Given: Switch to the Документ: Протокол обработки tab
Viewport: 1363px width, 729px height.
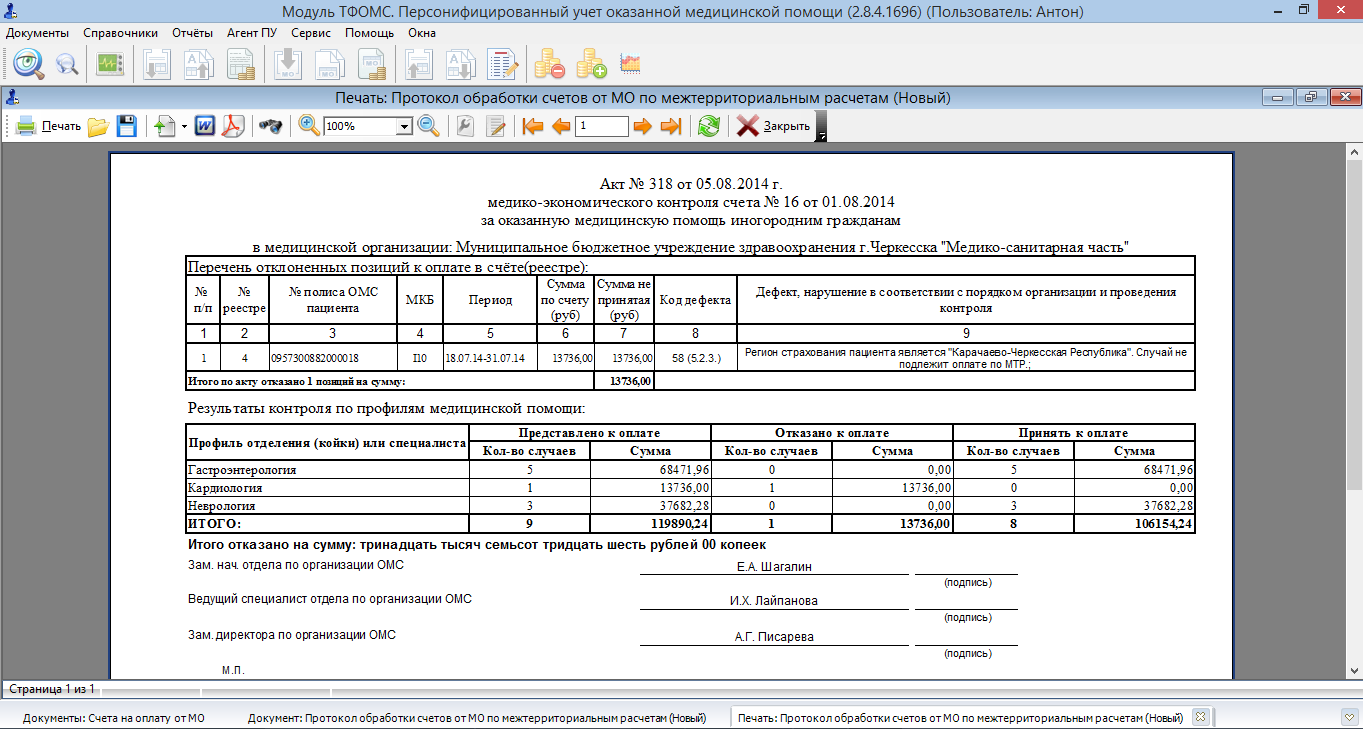Looking at the screenshot, I should [x=476, y=718].
